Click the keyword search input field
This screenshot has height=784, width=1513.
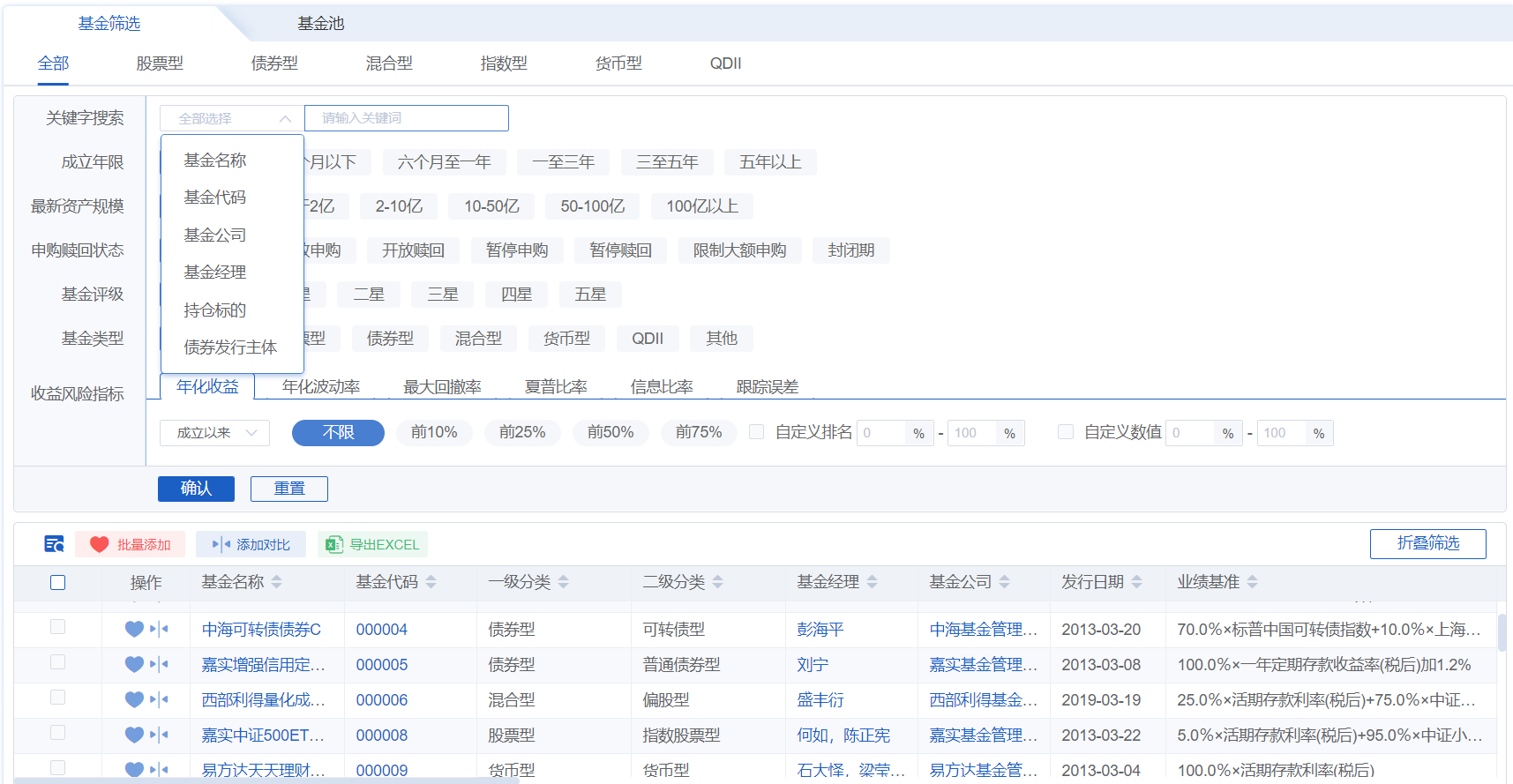(x=406, y=118)
